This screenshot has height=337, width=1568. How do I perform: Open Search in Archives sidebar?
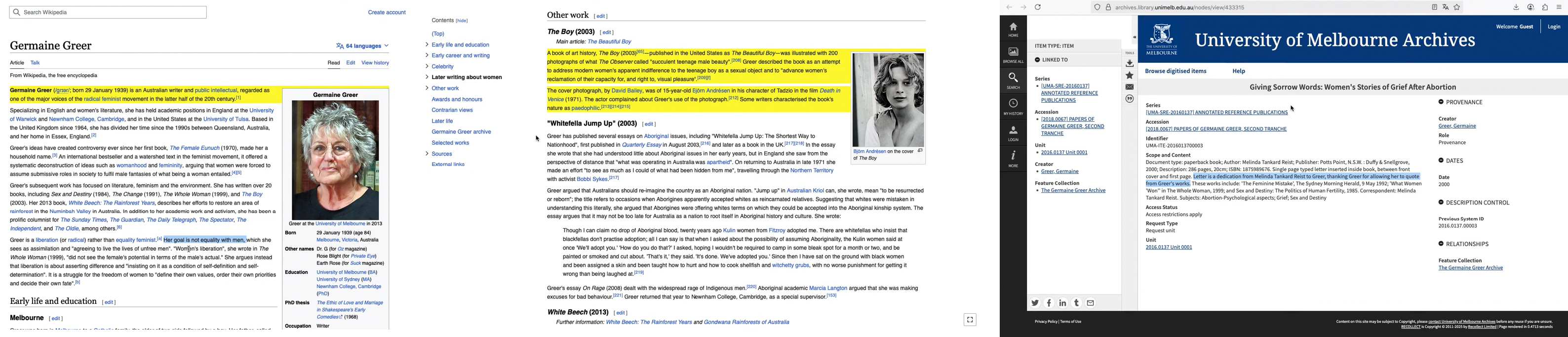1013,81
